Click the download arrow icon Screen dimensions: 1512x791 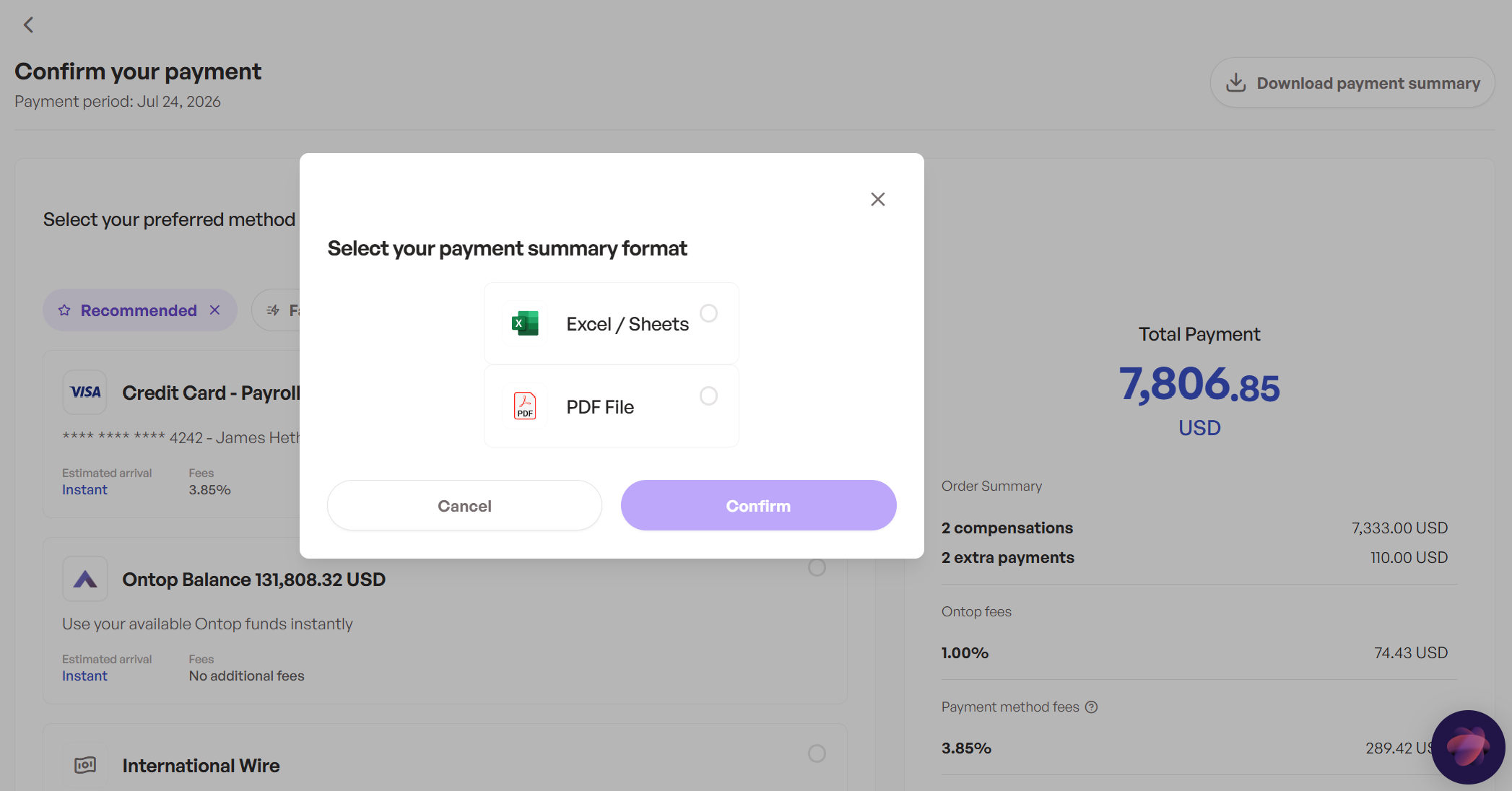[1235, 83]
